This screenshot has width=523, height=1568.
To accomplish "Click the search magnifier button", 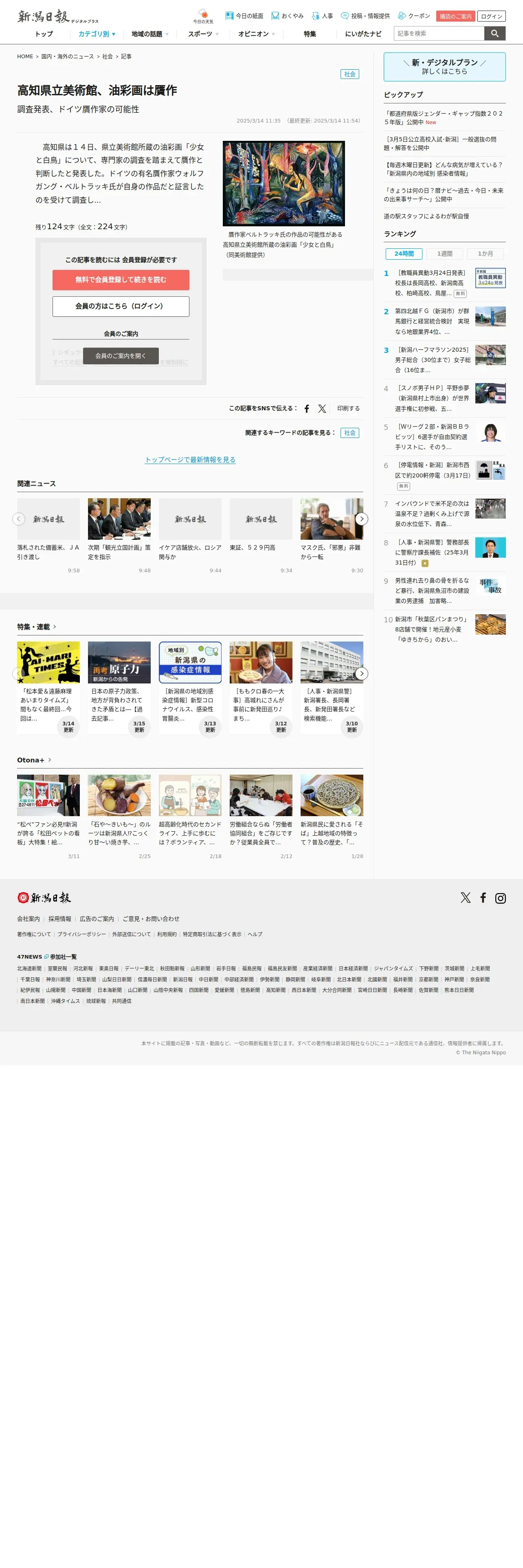I will click(x=495, y=33).
